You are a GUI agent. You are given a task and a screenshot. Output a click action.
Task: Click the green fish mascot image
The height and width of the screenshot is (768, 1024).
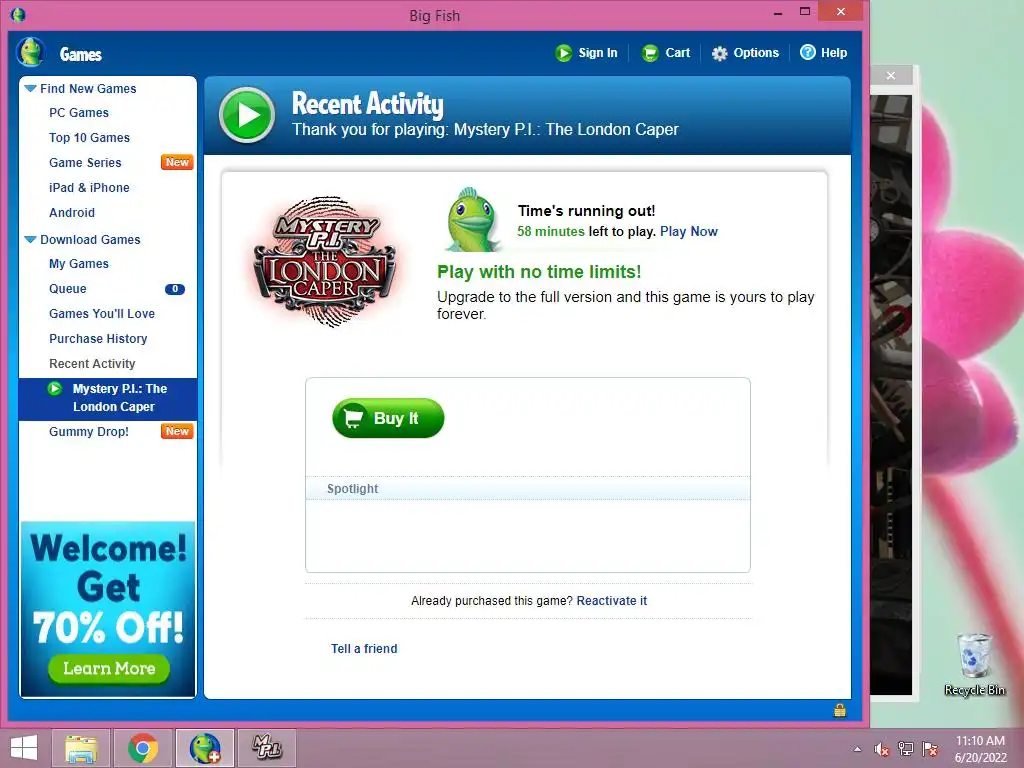click(472, 219)
